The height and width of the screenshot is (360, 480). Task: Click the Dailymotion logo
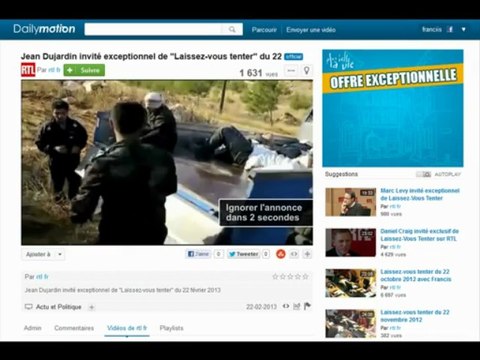pos(44,29)
